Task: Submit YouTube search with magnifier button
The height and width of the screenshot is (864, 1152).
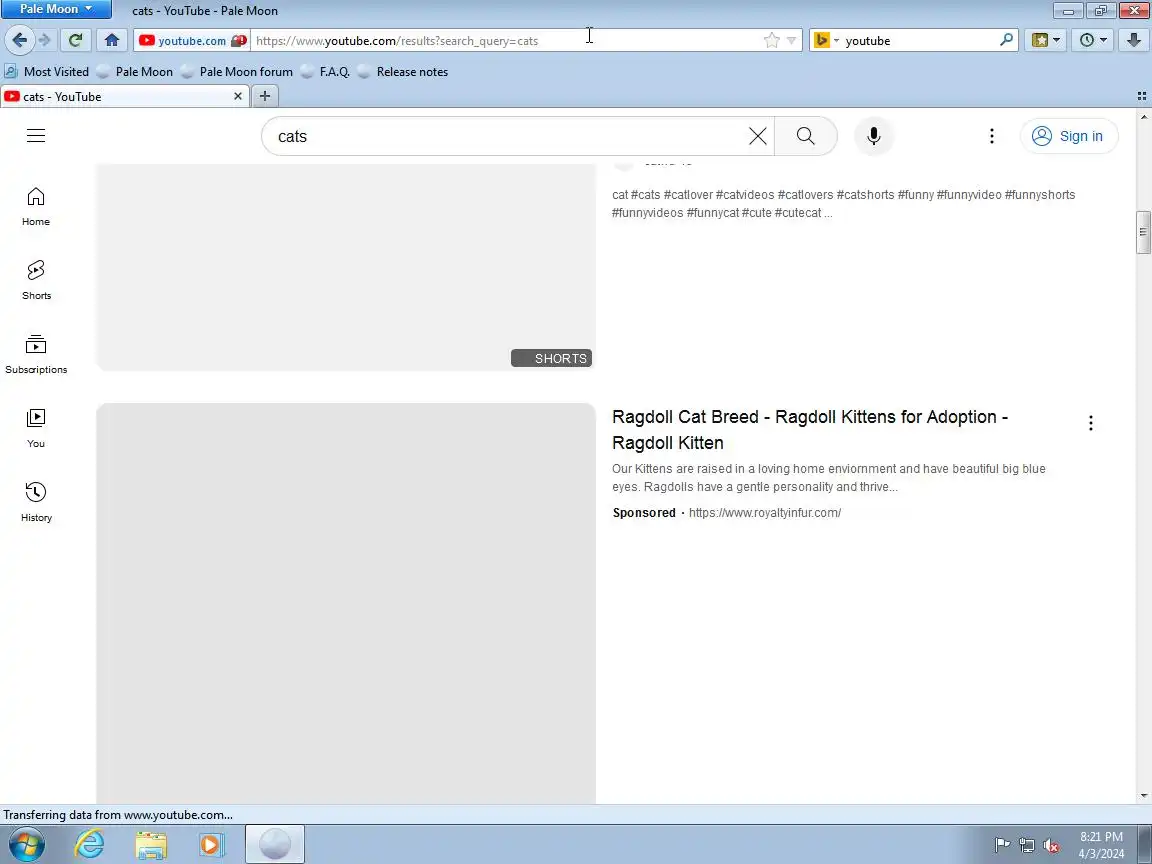Action: point(806,136)
